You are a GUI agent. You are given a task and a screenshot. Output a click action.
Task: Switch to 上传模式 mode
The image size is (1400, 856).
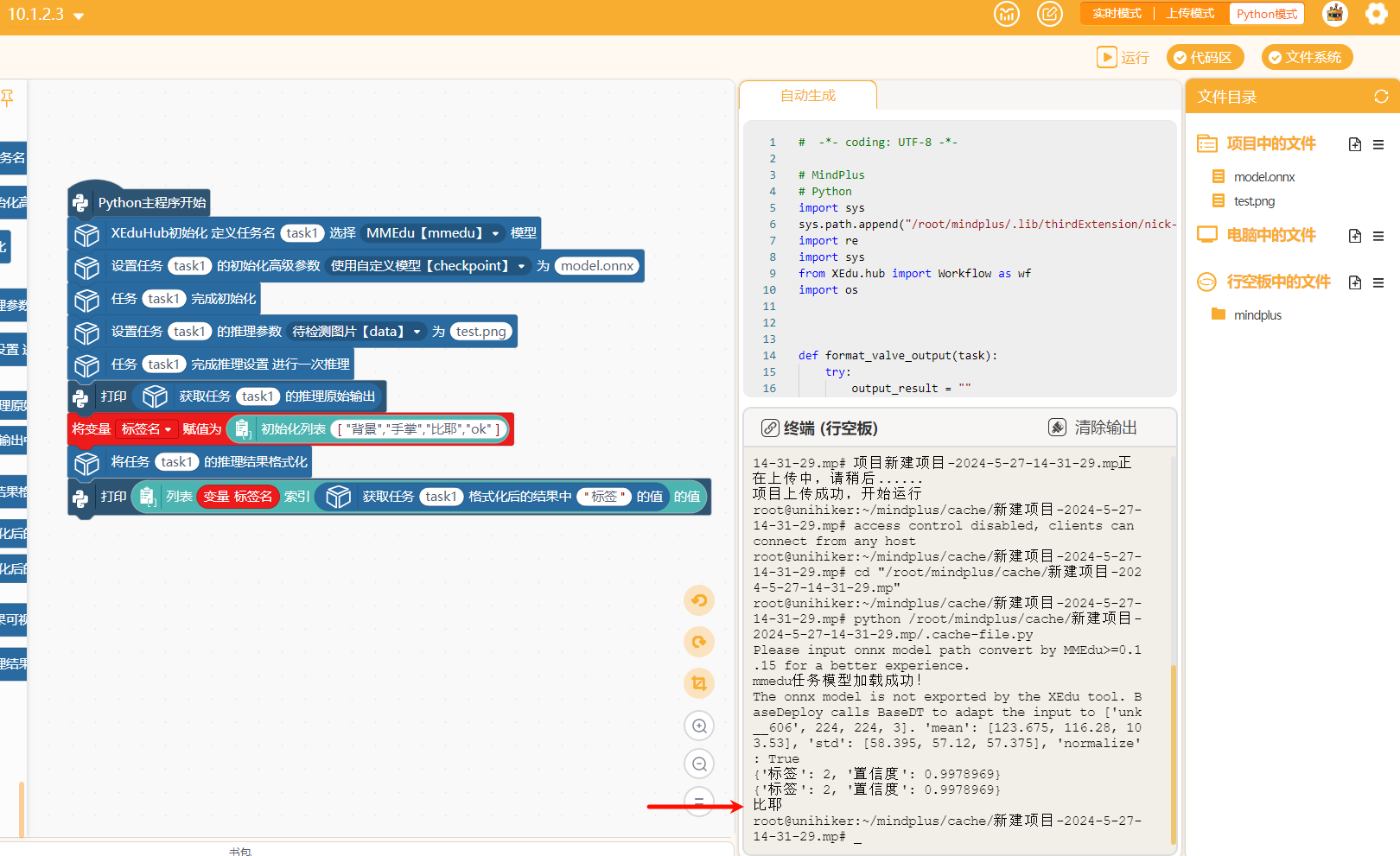click(1190, 14)
